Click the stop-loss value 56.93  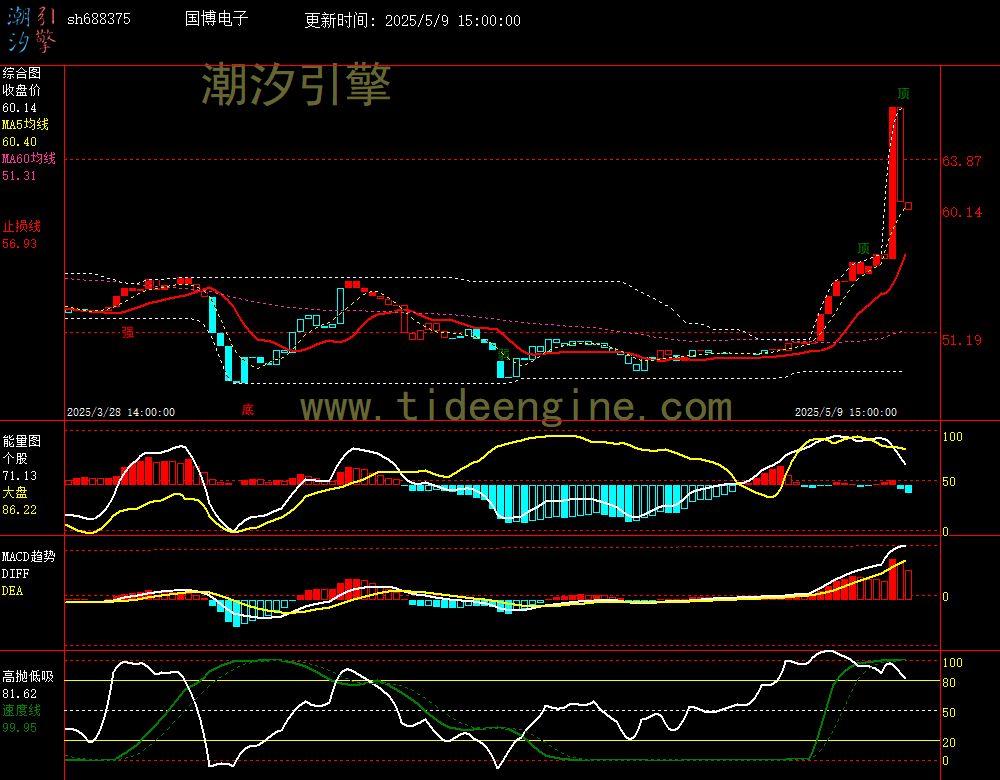coord(19,244)
